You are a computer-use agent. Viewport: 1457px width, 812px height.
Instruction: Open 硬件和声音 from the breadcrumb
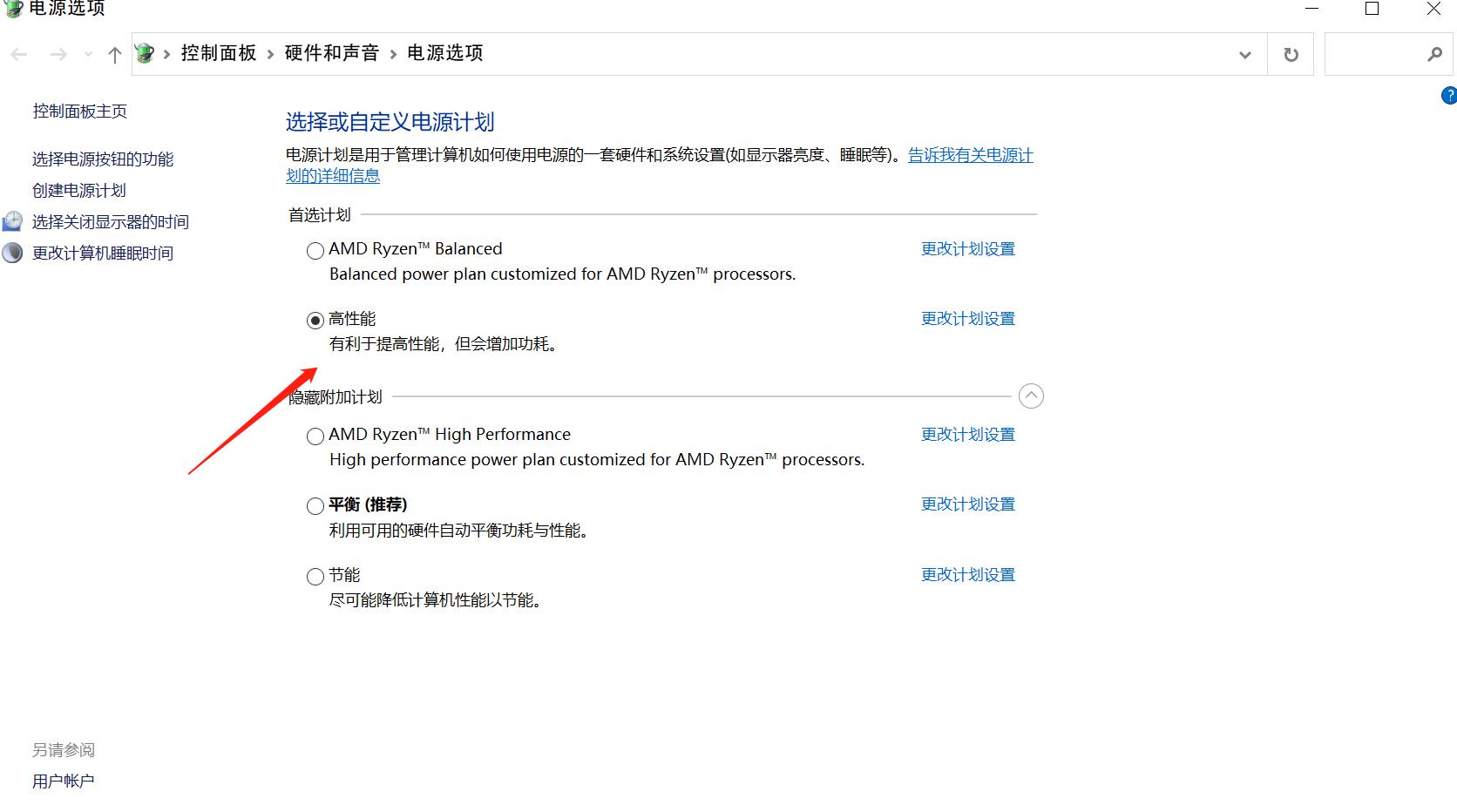click(x=332, y=52)
